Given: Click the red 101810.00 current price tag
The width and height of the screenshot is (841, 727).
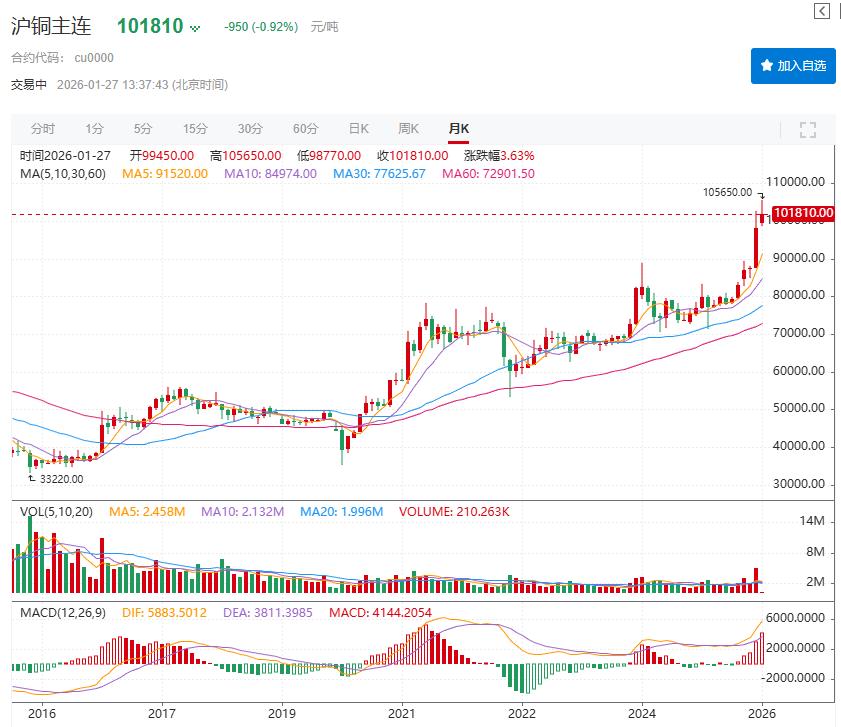Looking at the screenshot, I should [x=803, y=213].
